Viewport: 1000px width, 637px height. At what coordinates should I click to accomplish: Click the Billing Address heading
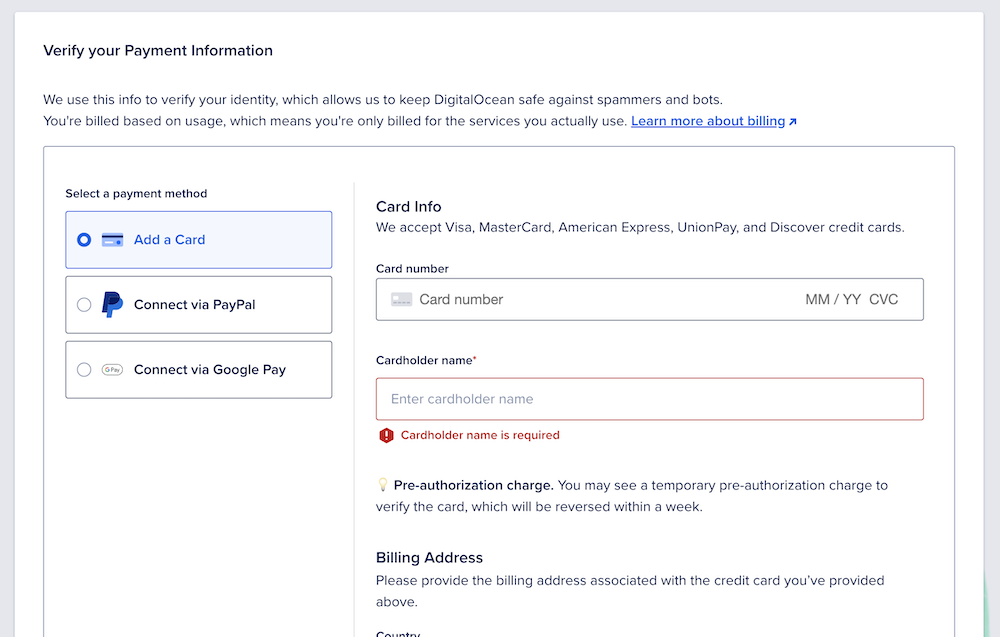(429, 558)
